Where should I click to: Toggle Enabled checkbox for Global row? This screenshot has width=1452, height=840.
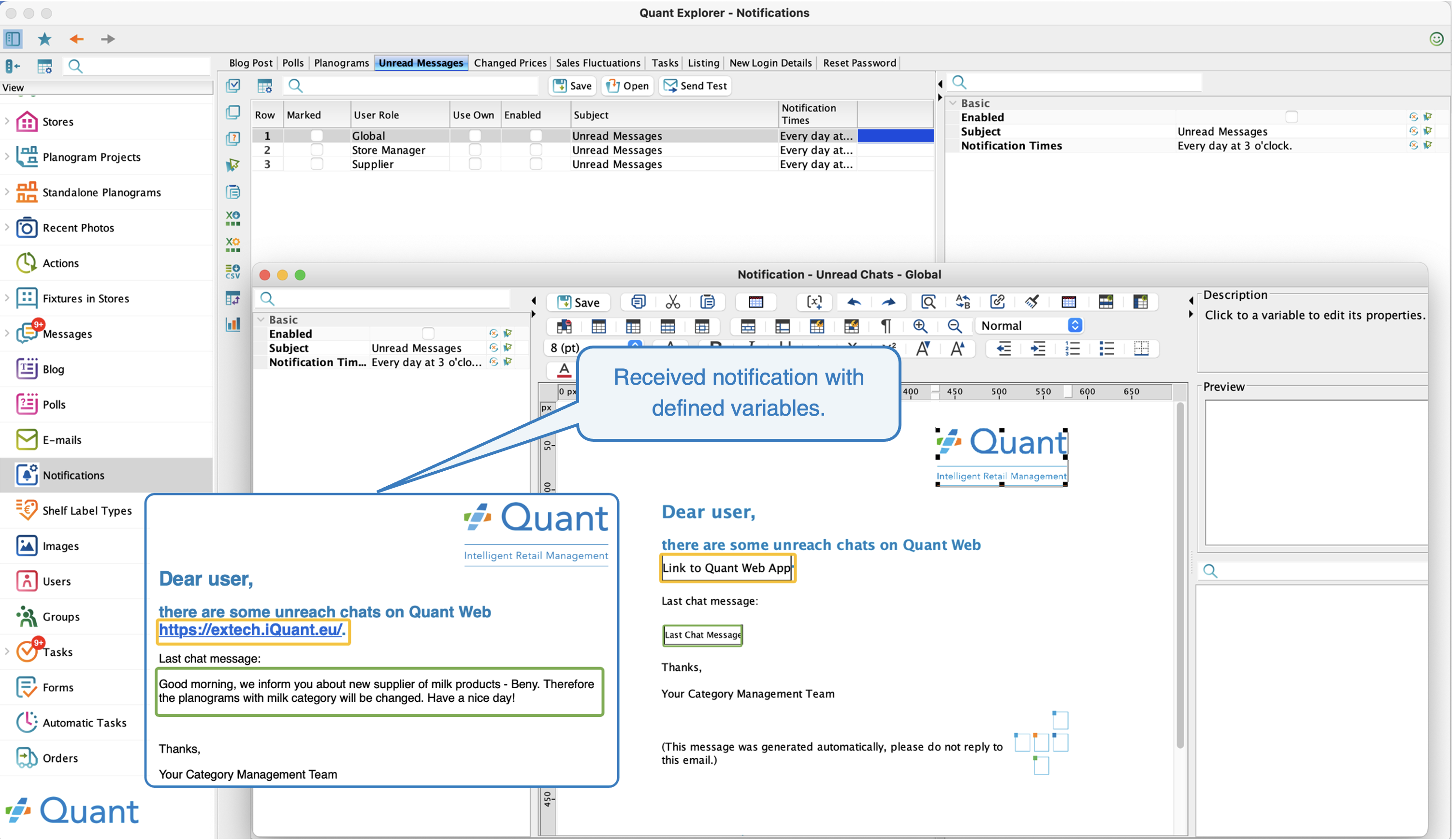pyautogui.click(x=536, y=135)
